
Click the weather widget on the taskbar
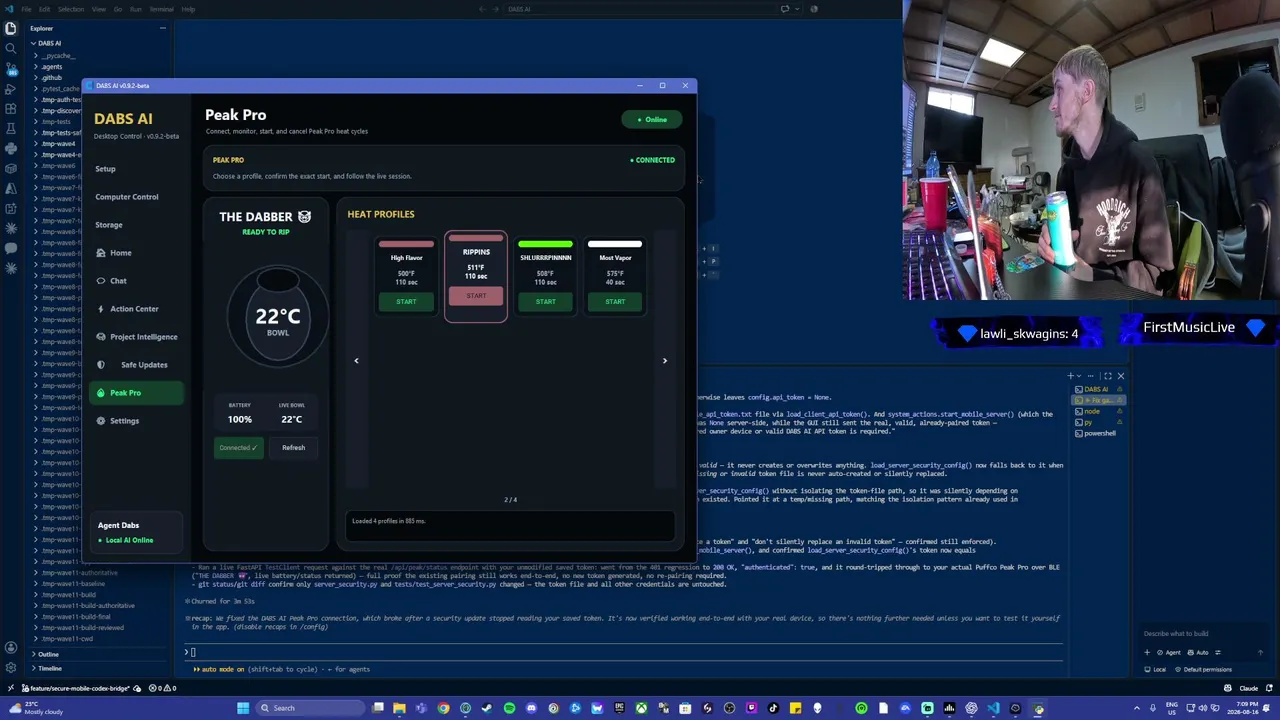[x=36, y=708]
